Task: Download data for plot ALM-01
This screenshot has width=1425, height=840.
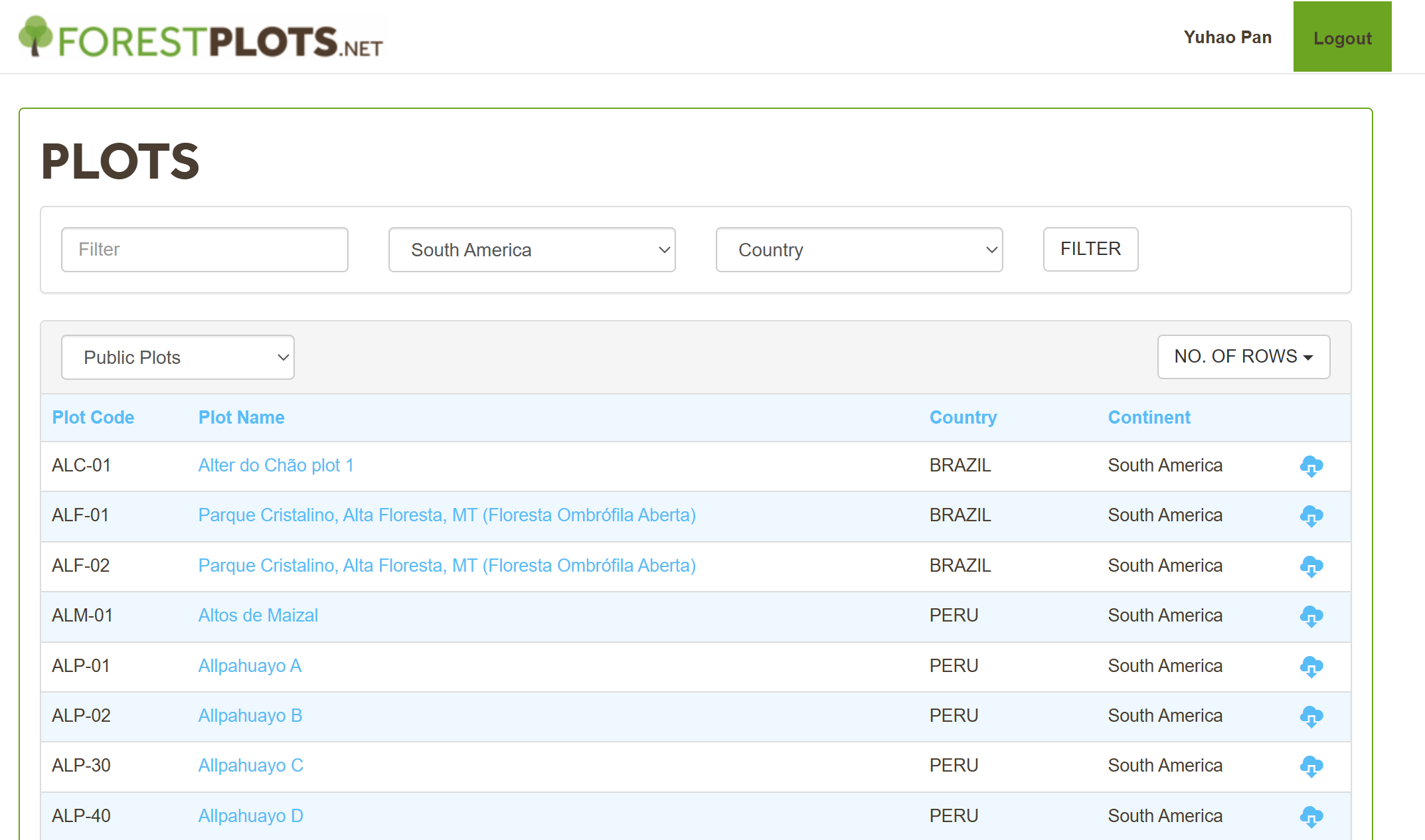Action: click(1311, 616)
